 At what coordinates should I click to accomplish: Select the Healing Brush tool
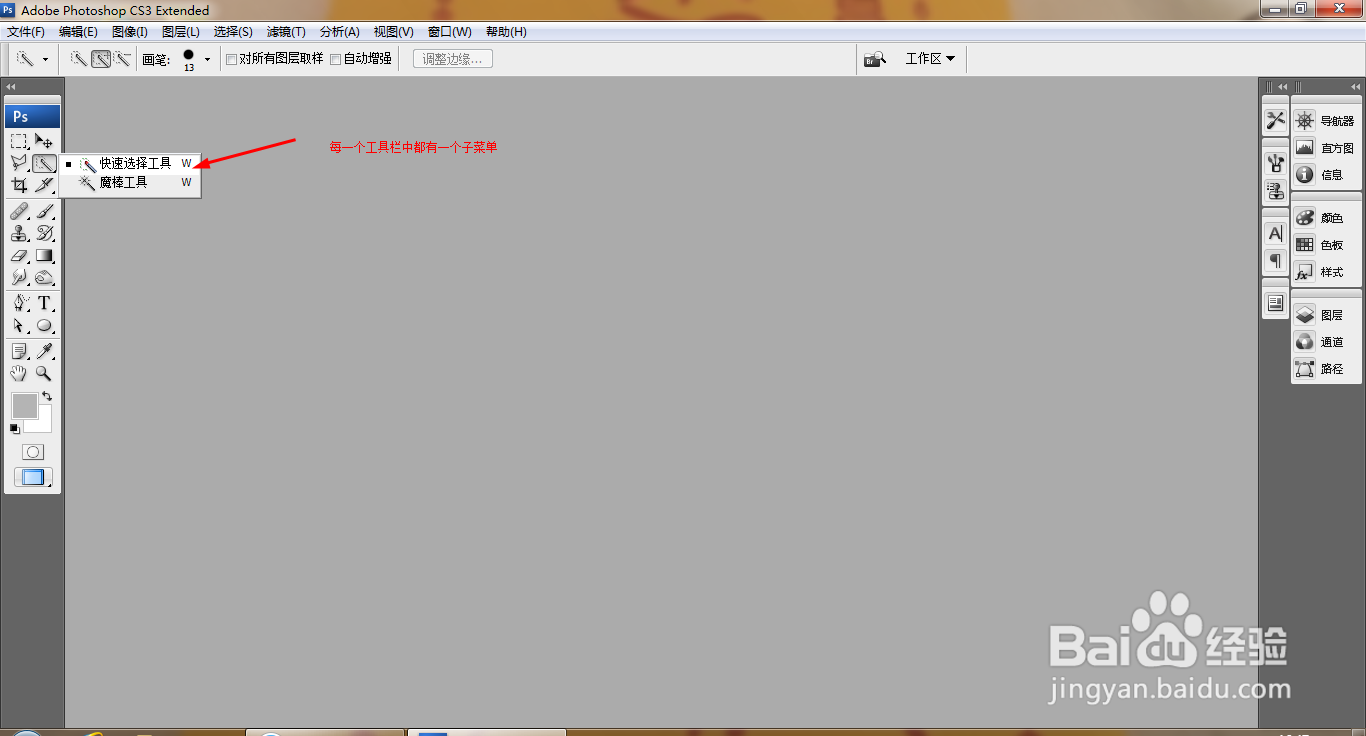tap(19, 212)
